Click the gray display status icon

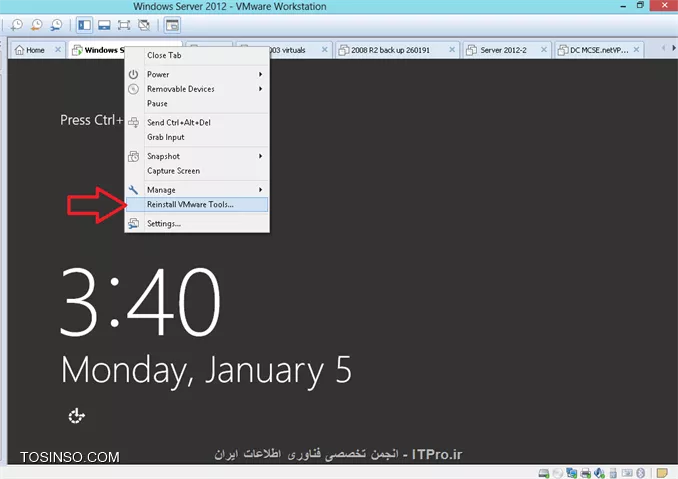point(627,473)
